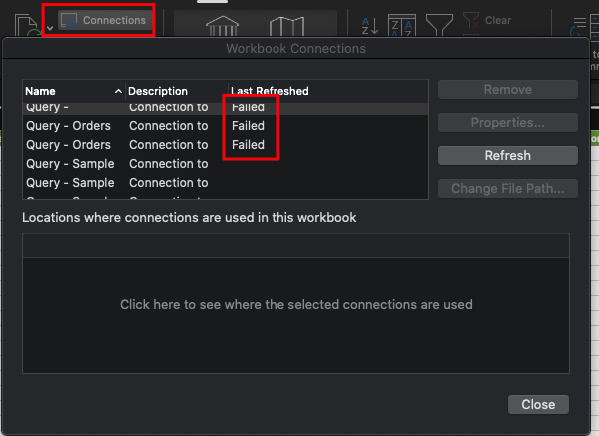The image size is (599, 436).
Task: Select the first Query - Sample connection
Action: (225, 164)
